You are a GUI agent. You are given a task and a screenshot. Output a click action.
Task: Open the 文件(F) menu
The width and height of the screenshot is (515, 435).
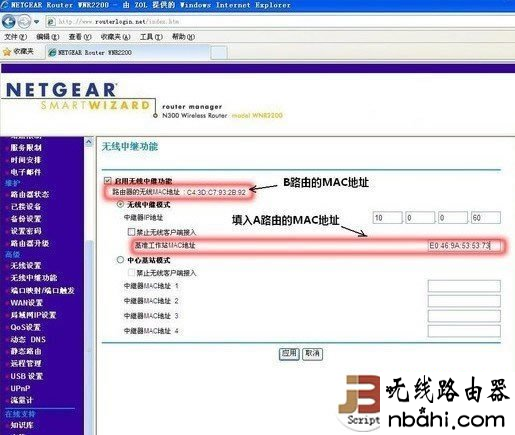15,37
